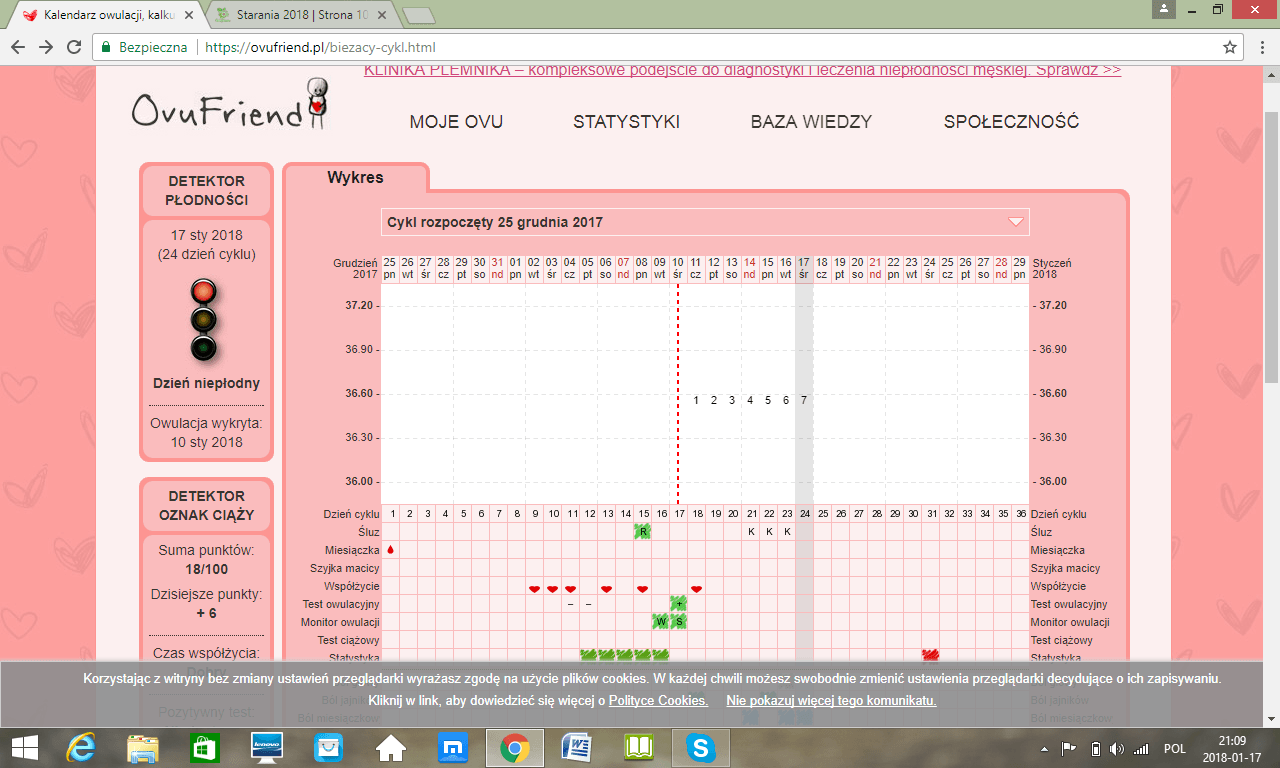Select the W ovulation monitor marker

pos(660,621)
